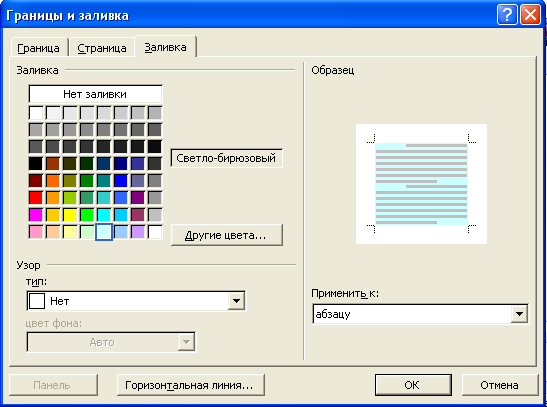Select the sky blue swatch beside cyan
The image size is (547, 407).
(121, 215)
